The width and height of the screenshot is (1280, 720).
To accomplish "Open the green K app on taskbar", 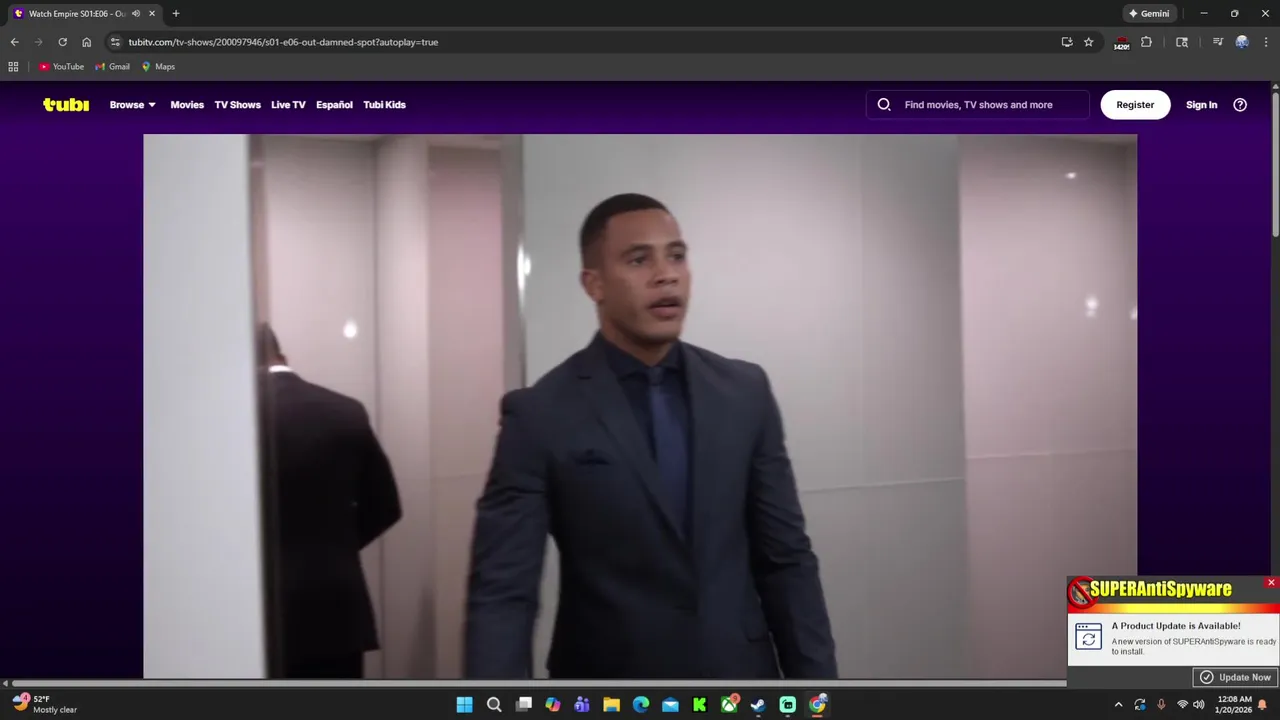I will [700, 705].
